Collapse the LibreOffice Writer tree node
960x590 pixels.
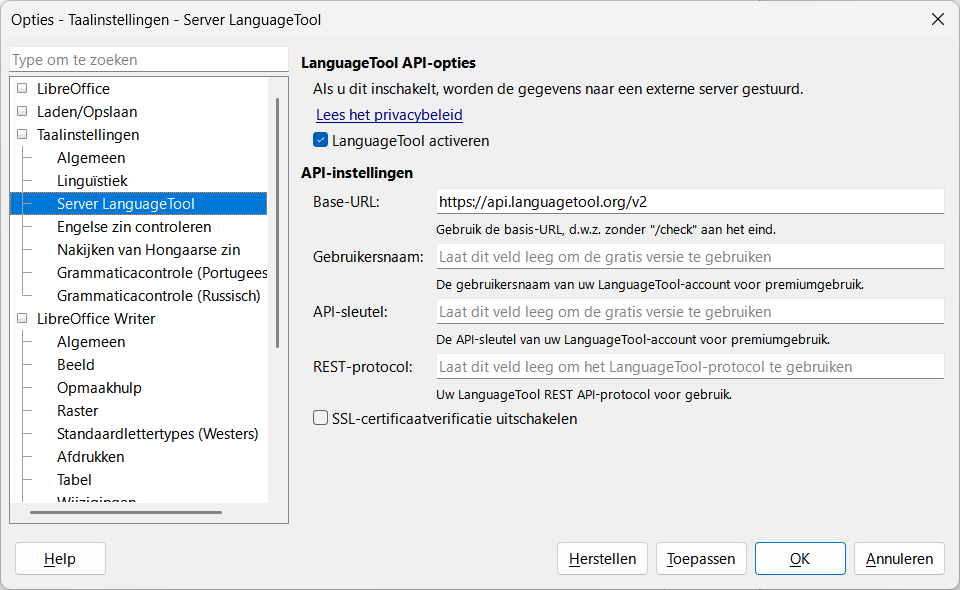22,319
